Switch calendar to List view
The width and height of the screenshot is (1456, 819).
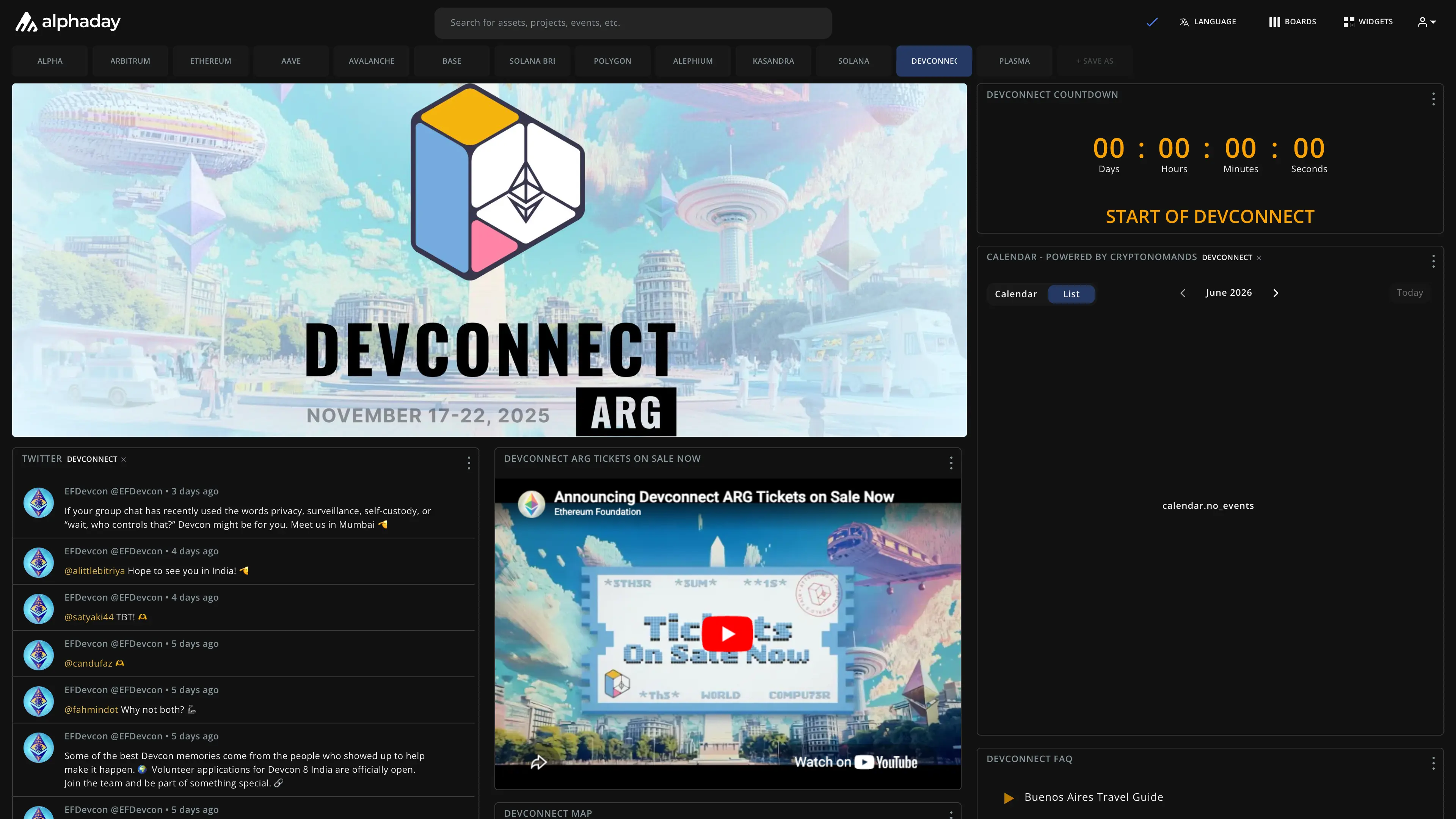click(1071, 294)
